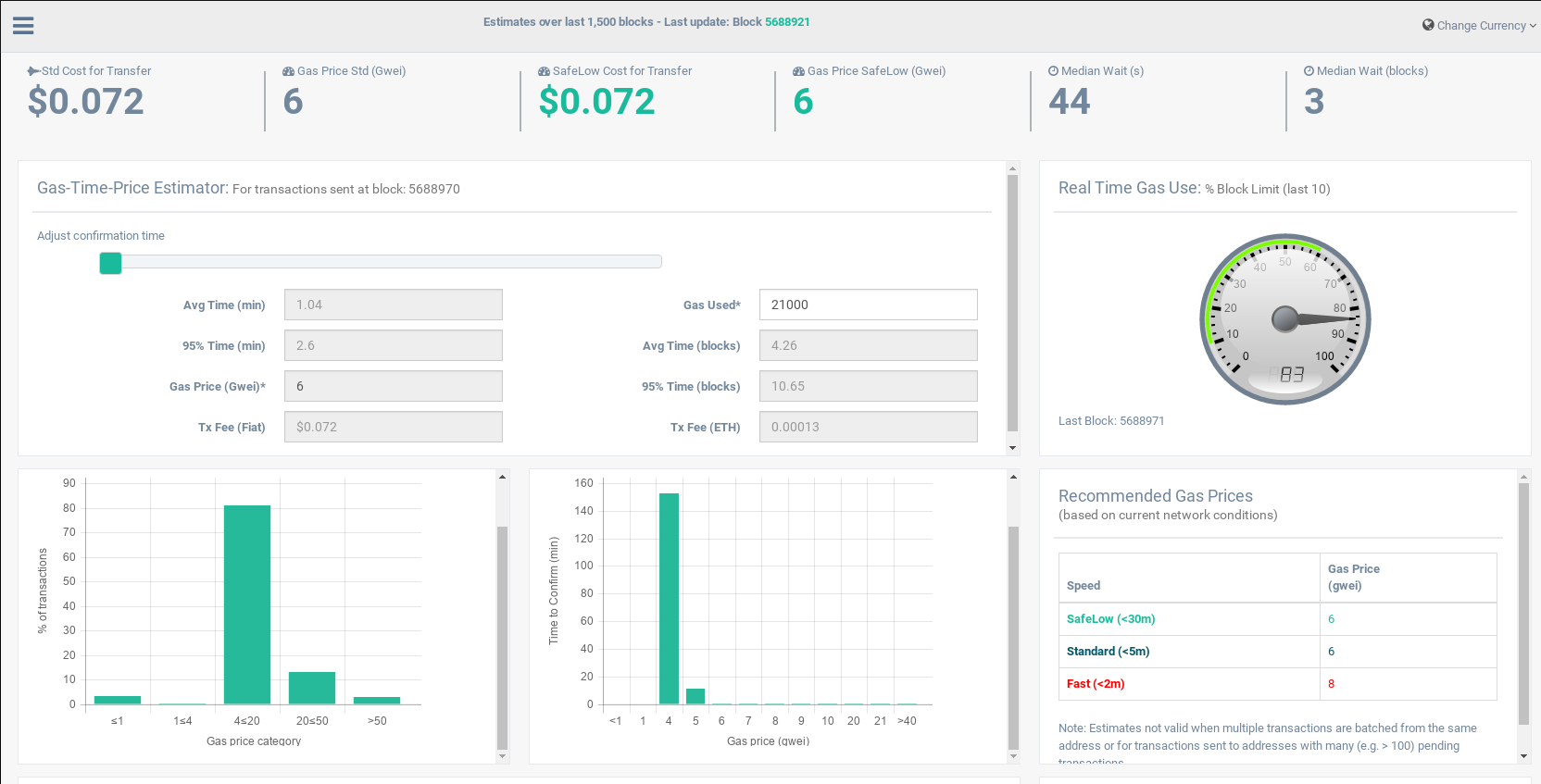Screen dimensions: 1541x784
Task: Select the SafeLow (<30m) table row
Action: (x=1278, y=619)
